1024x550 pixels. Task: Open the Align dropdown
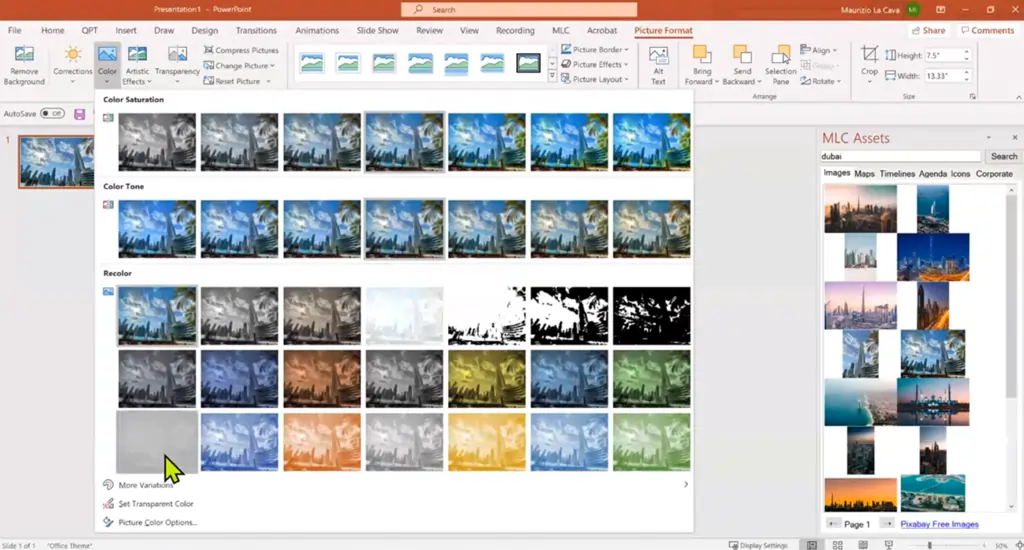tap(819, 50)
